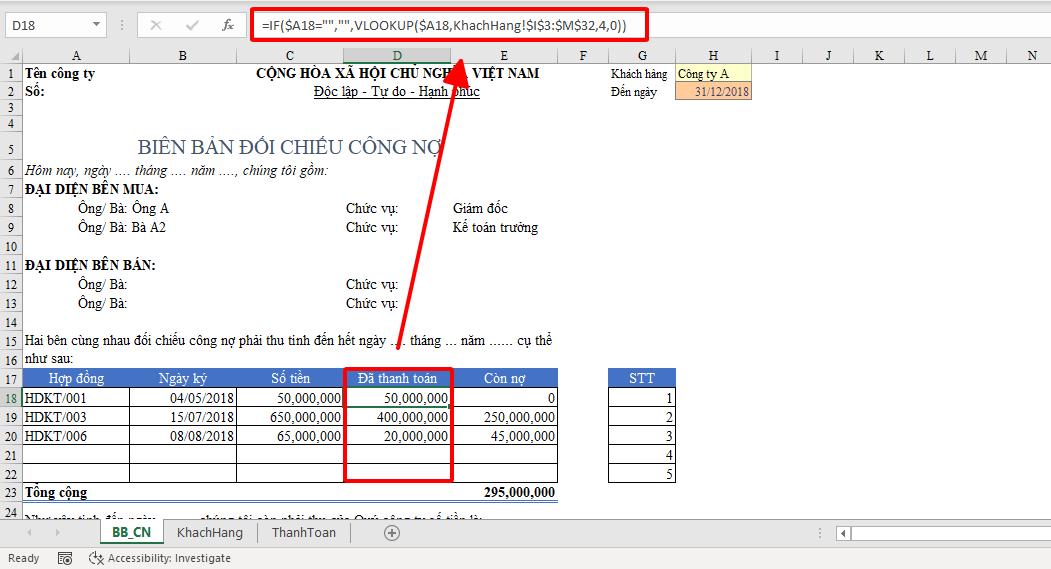Select row 18 header

pos(11,398)
